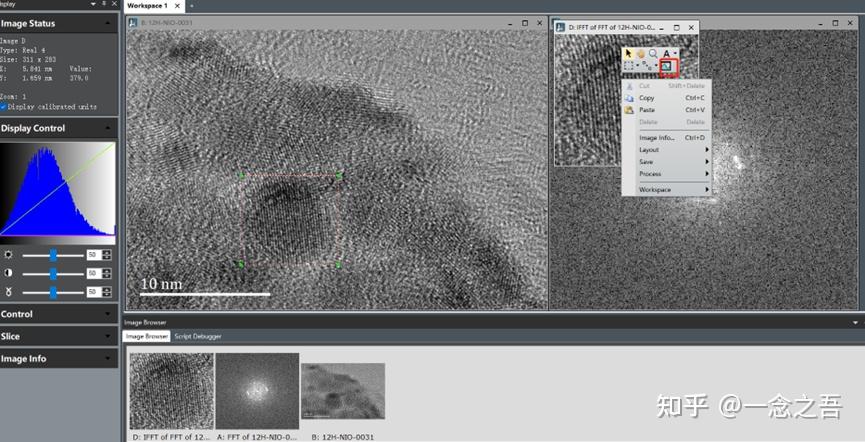This screenshot has height=442, width=865.
Task: Expand the Control section
Action: point(108,314)
